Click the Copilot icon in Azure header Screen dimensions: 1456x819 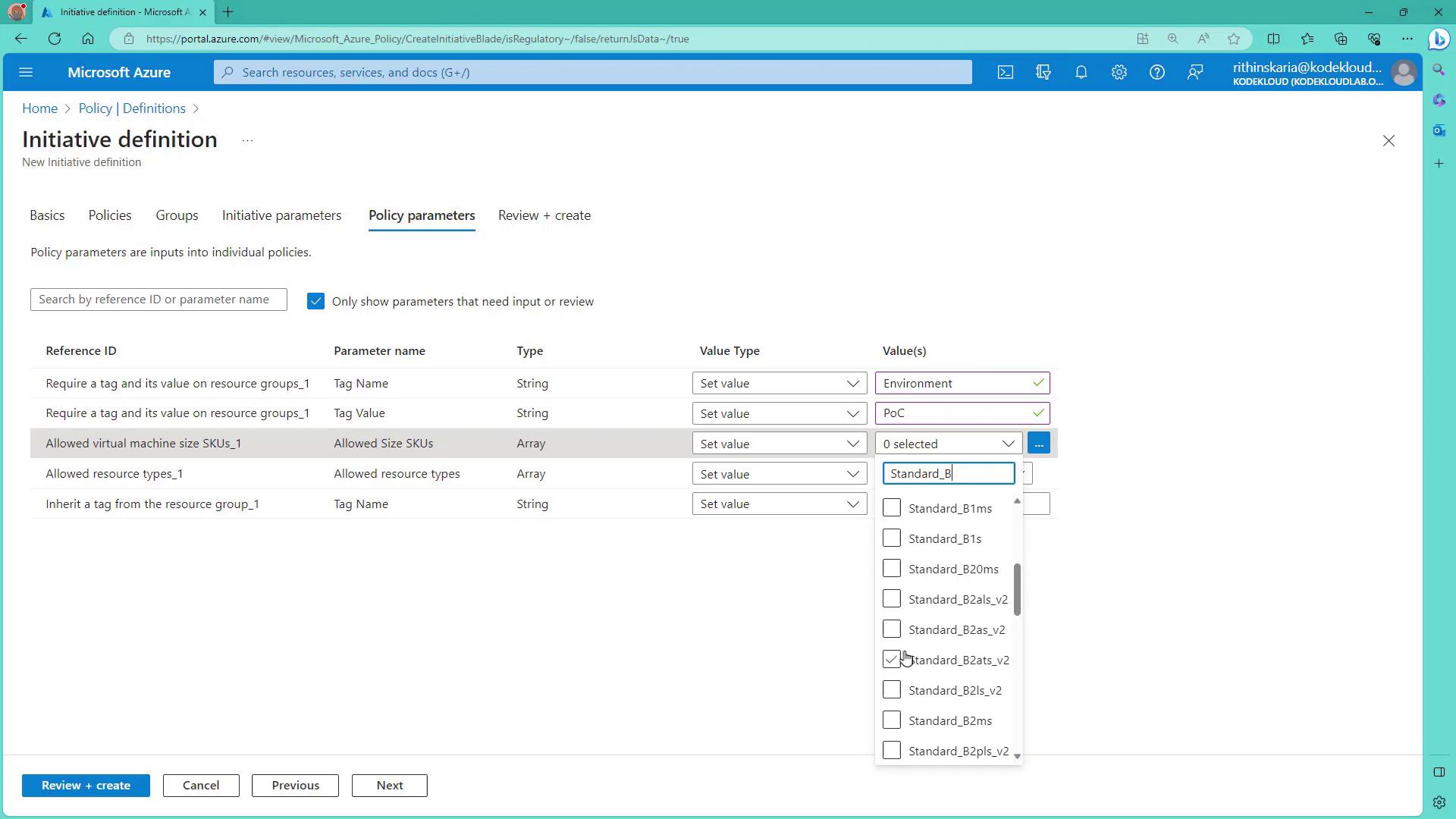1043,72
